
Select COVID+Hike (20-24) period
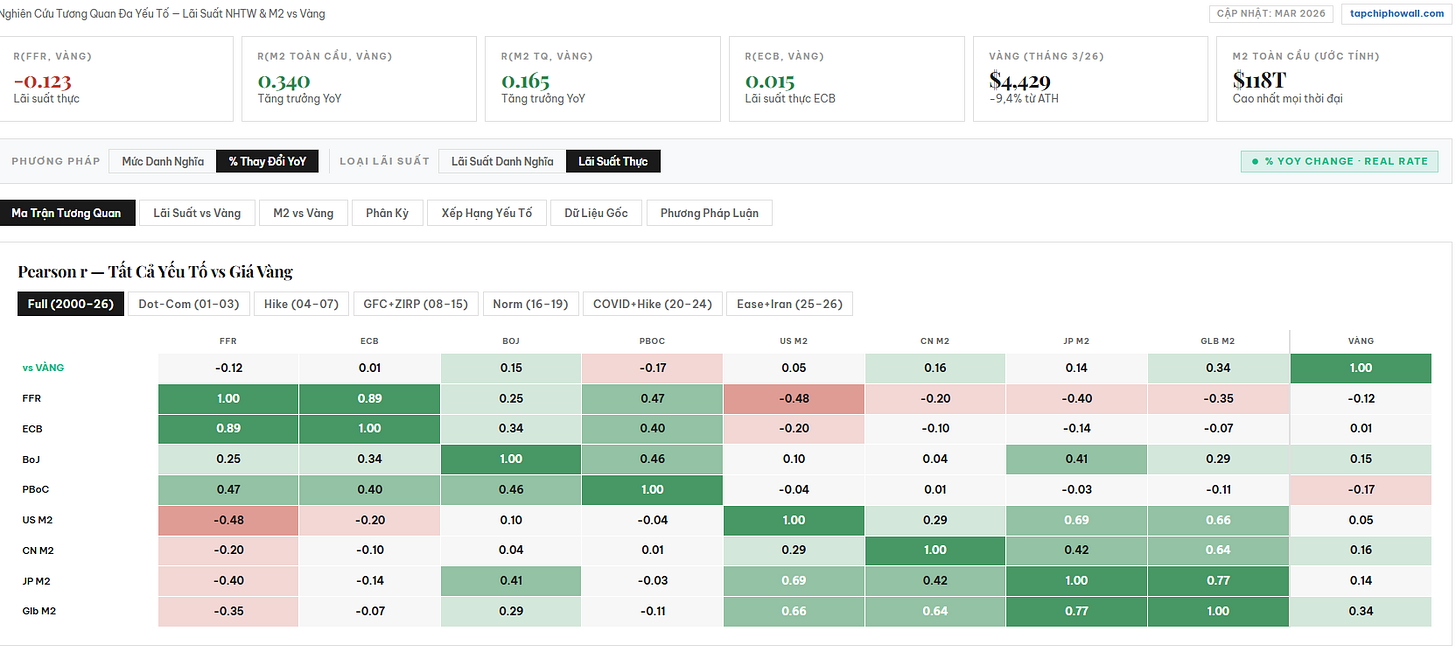[x=652, y=304]
